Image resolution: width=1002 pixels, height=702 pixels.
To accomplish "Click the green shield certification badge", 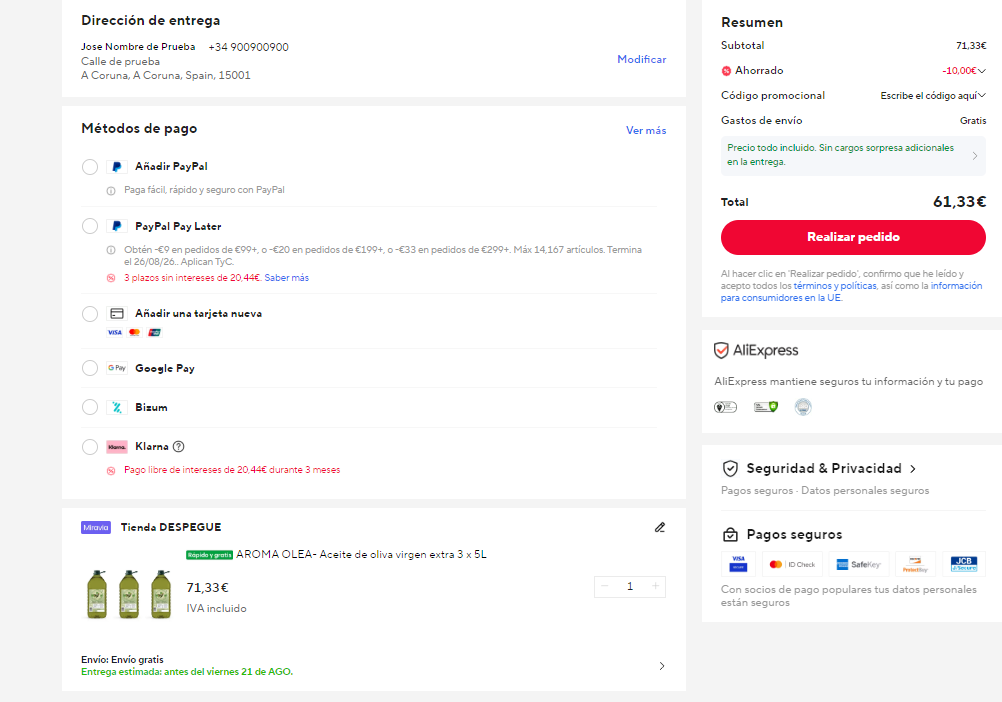I will tap(766, 407).
